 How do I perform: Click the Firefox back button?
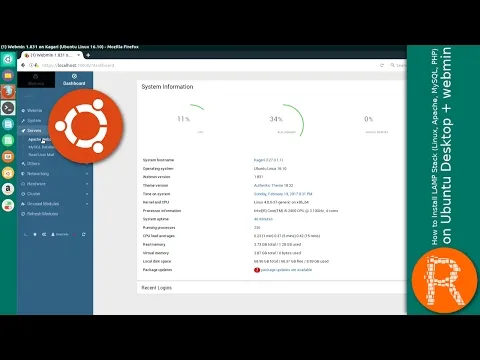point(23,65)
